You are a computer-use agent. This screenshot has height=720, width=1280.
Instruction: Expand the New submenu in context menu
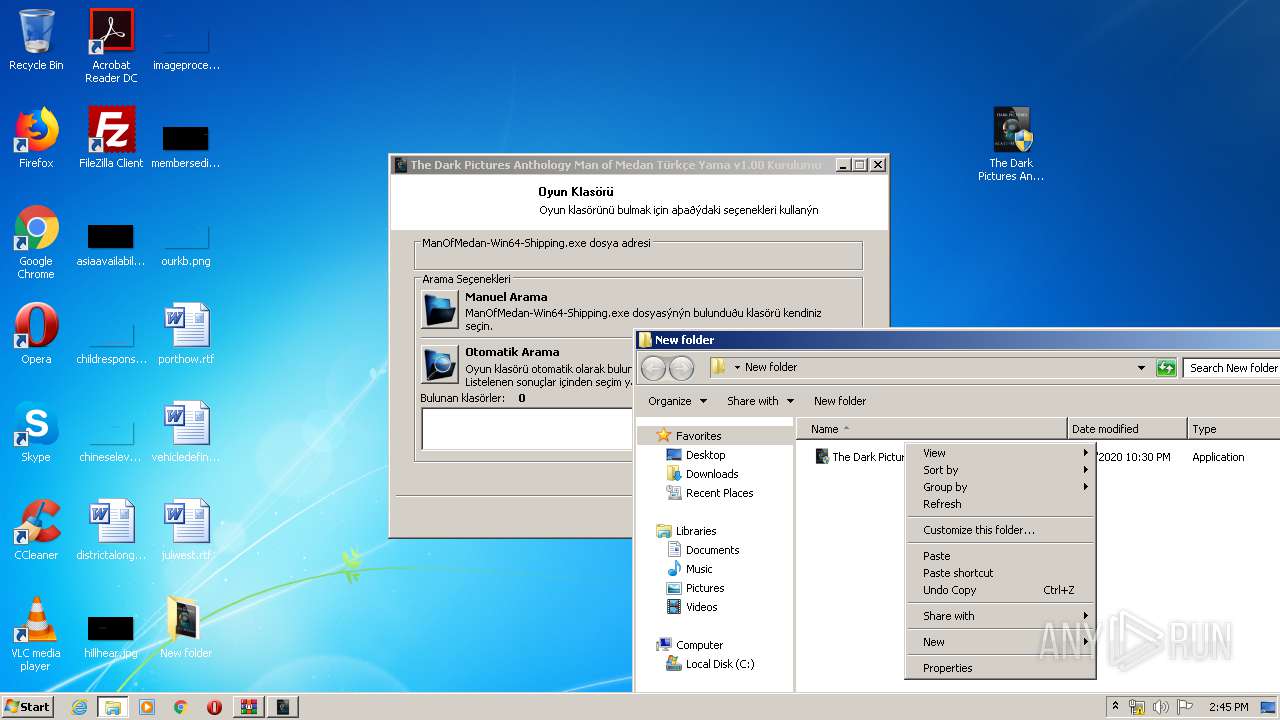point(1000,642)
